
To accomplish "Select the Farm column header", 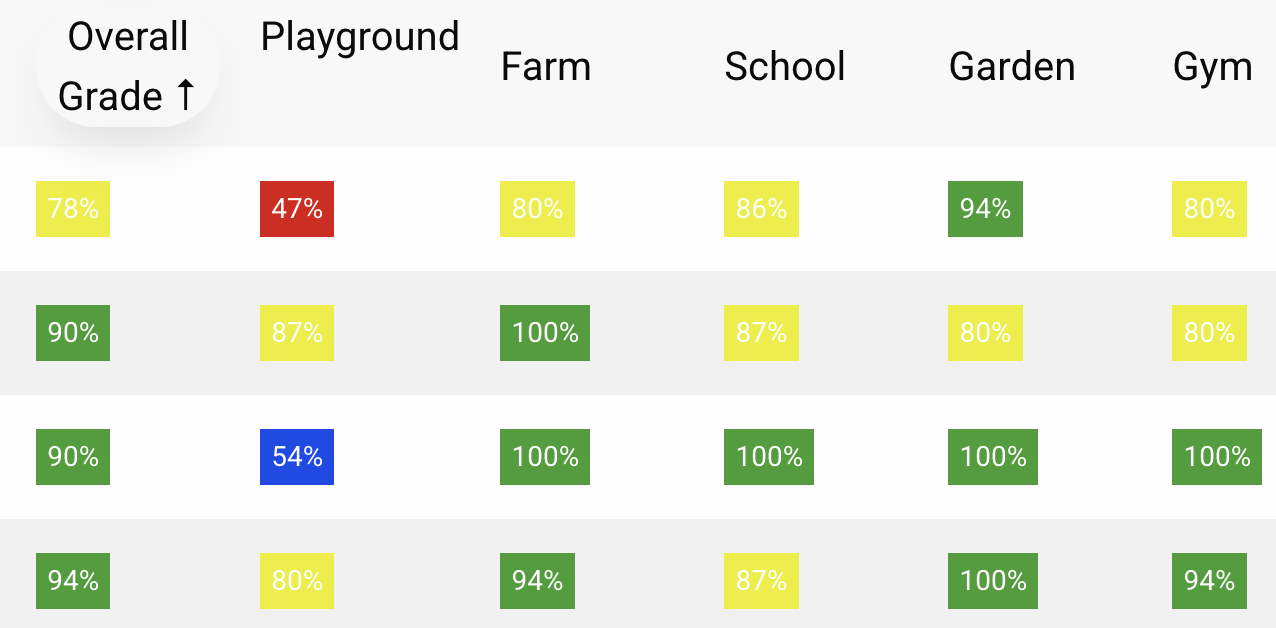I will [x=546, y=67].
